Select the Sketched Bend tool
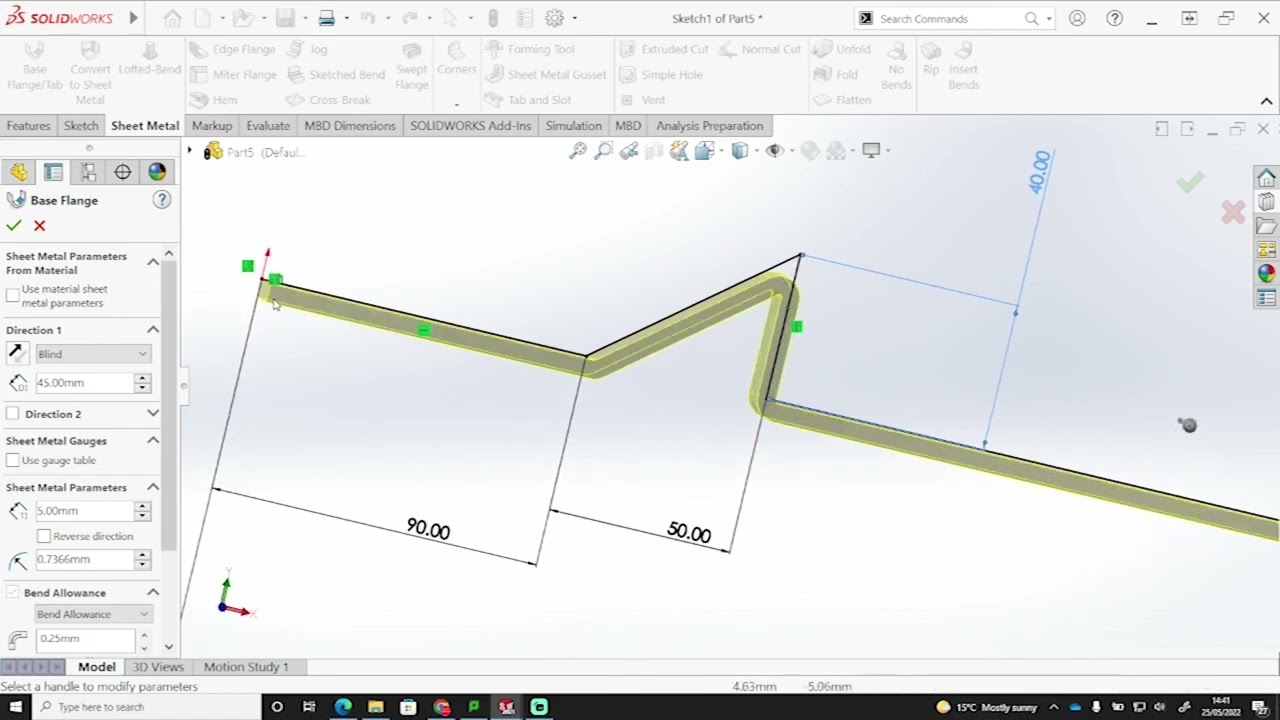The height and width of the screenshot is (720, 1280). click(x=335, y=74)
